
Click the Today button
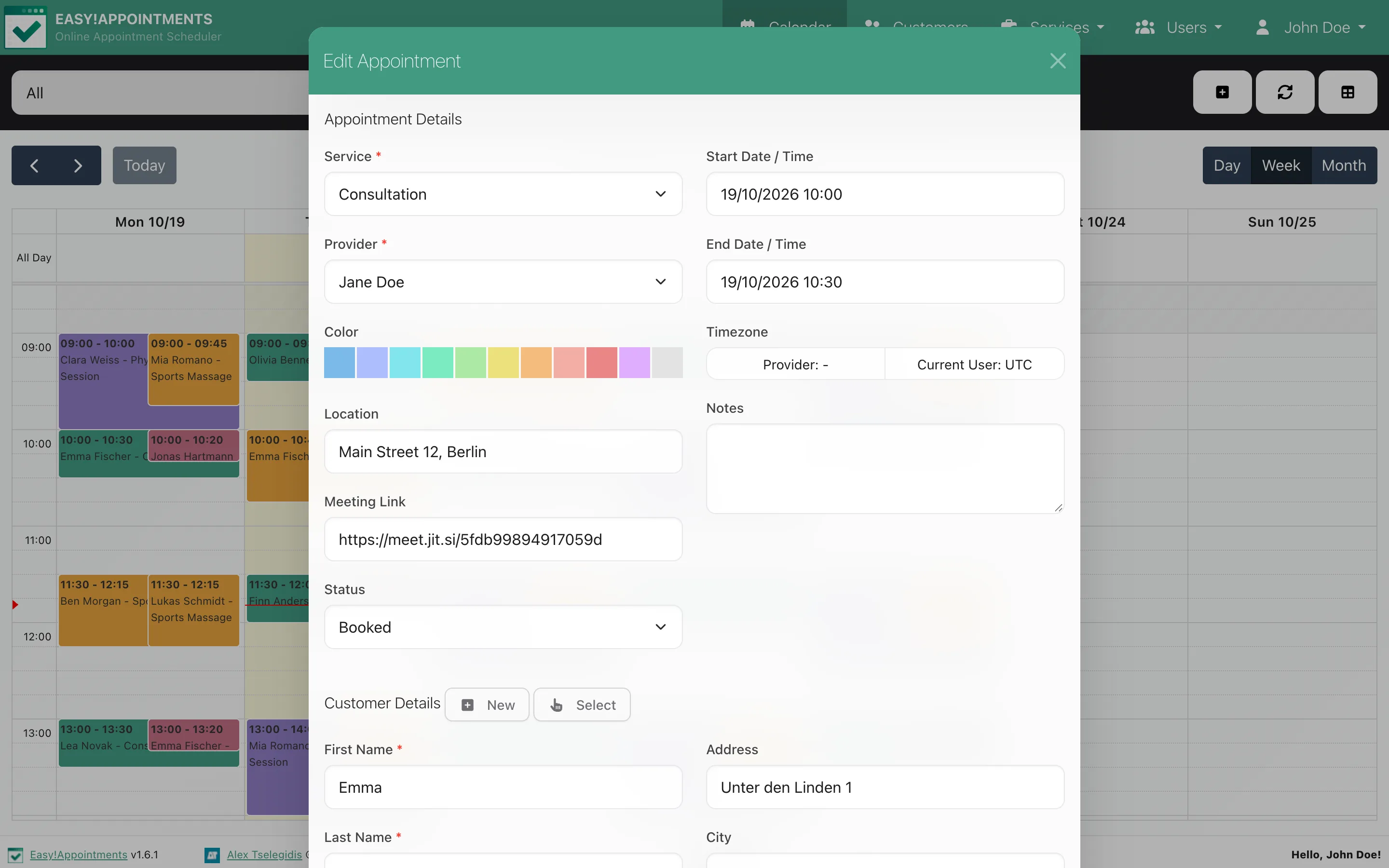(x=145, y=166)
